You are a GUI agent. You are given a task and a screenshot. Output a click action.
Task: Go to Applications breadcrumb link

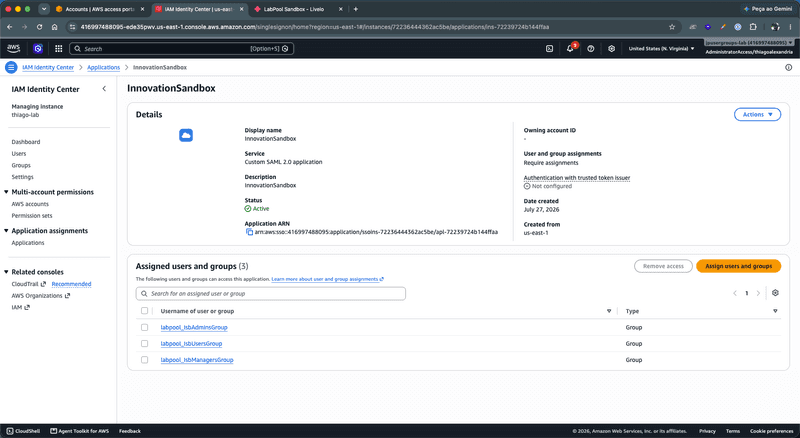pyautogui.click(x=104, y=67)
